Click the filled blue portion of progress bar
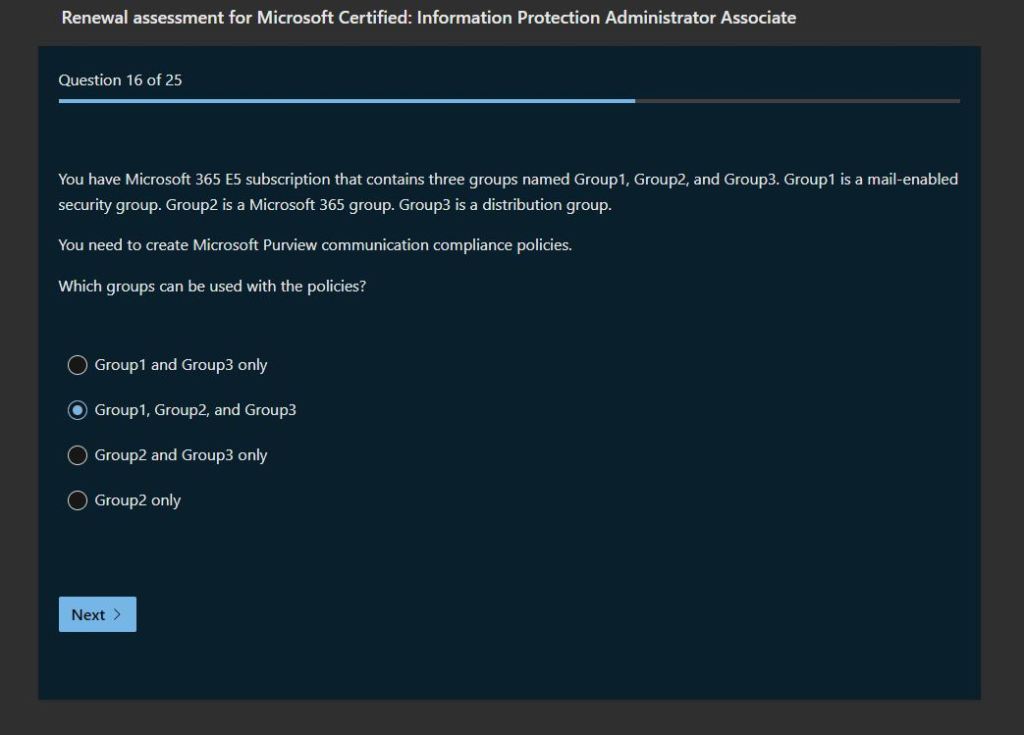1024x735 pixels. 346,101
